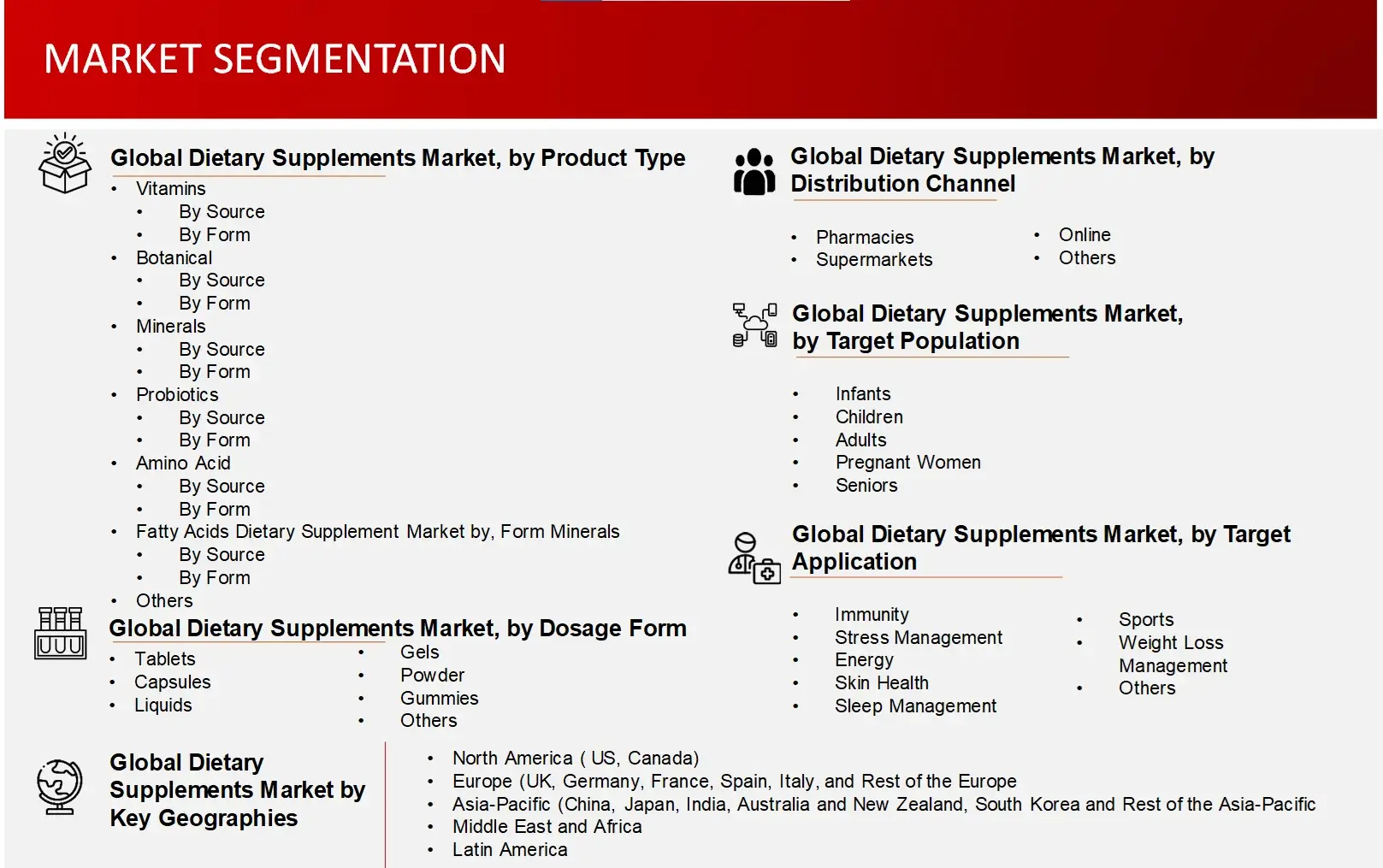Click the North America (US, Canada) line
Screen dimensions: 1383x868
point(576,759)
